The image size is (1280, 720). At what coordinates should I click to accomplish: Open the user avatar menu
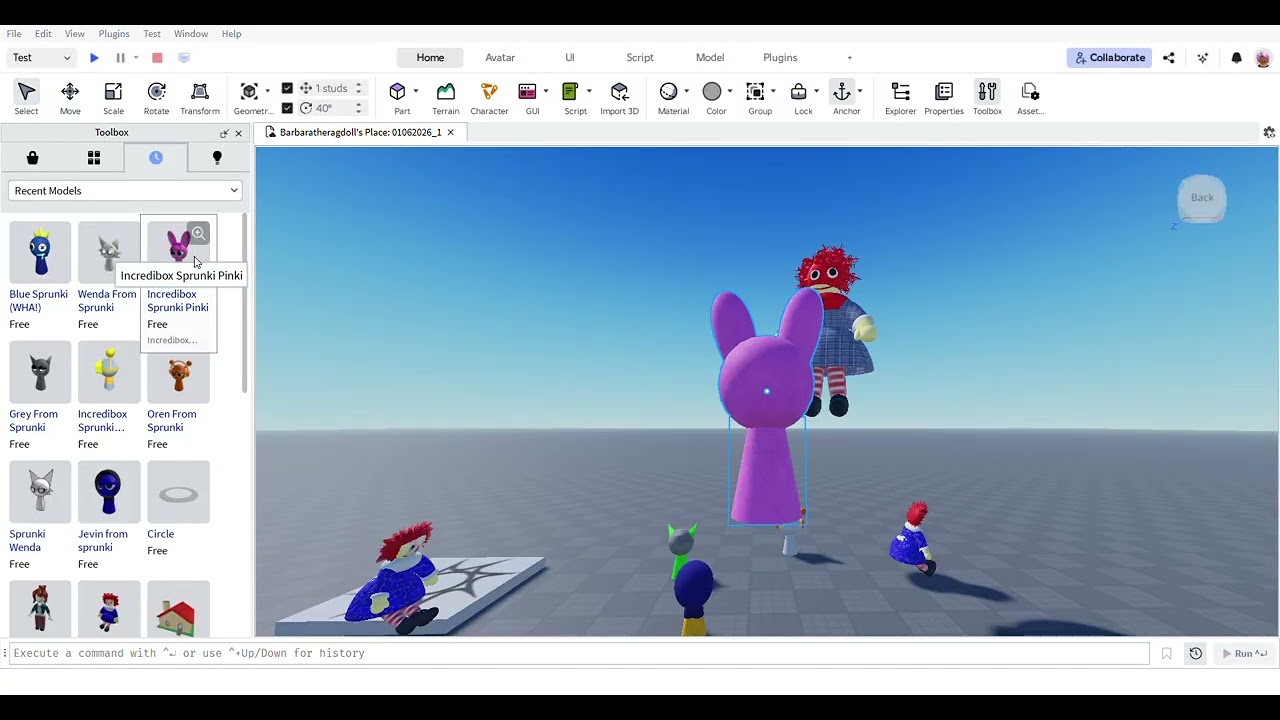(x=1262, y=58)
